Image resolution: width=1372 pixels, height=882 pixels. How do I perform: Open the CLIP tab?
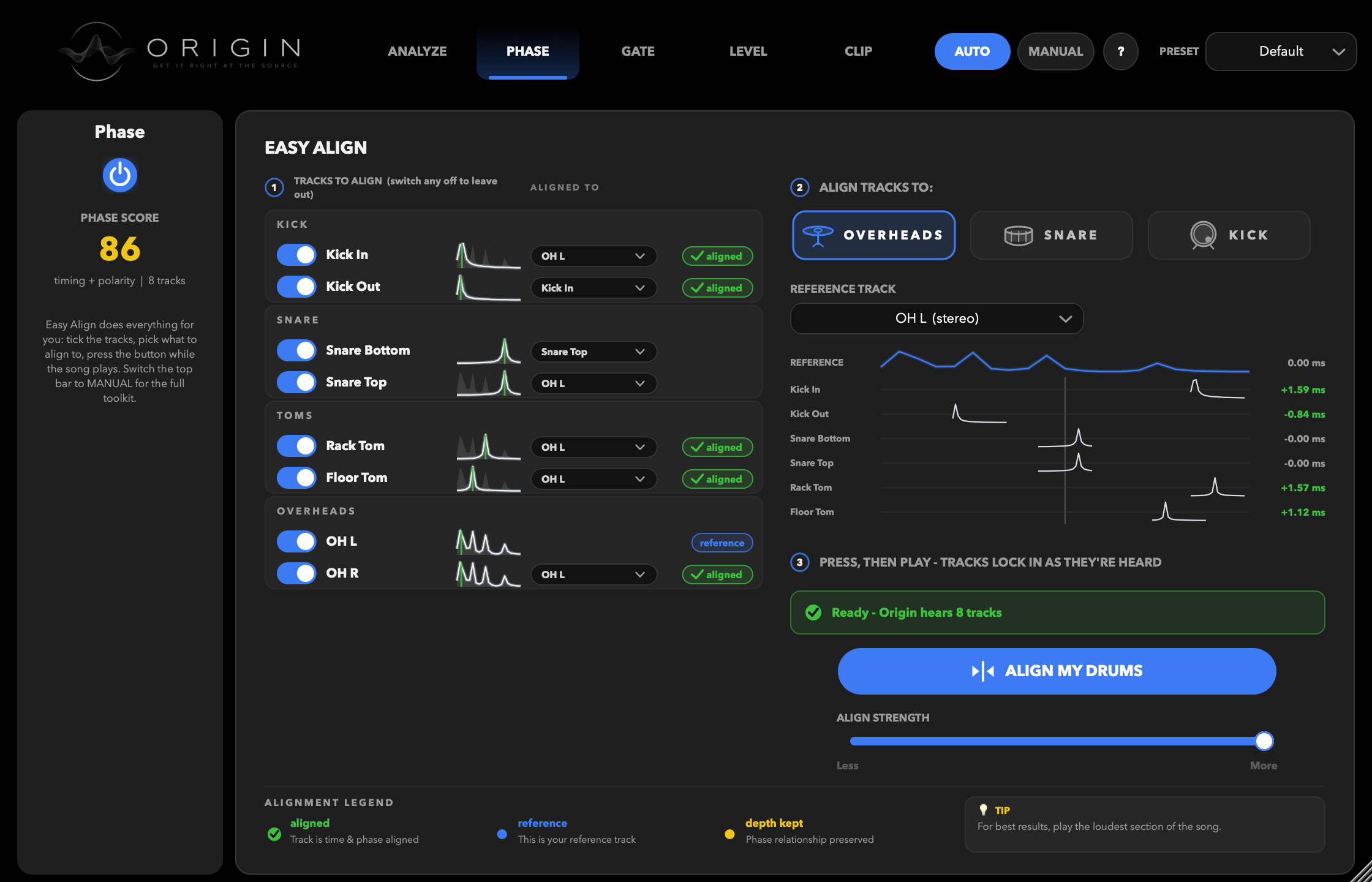tap(858, 51)
